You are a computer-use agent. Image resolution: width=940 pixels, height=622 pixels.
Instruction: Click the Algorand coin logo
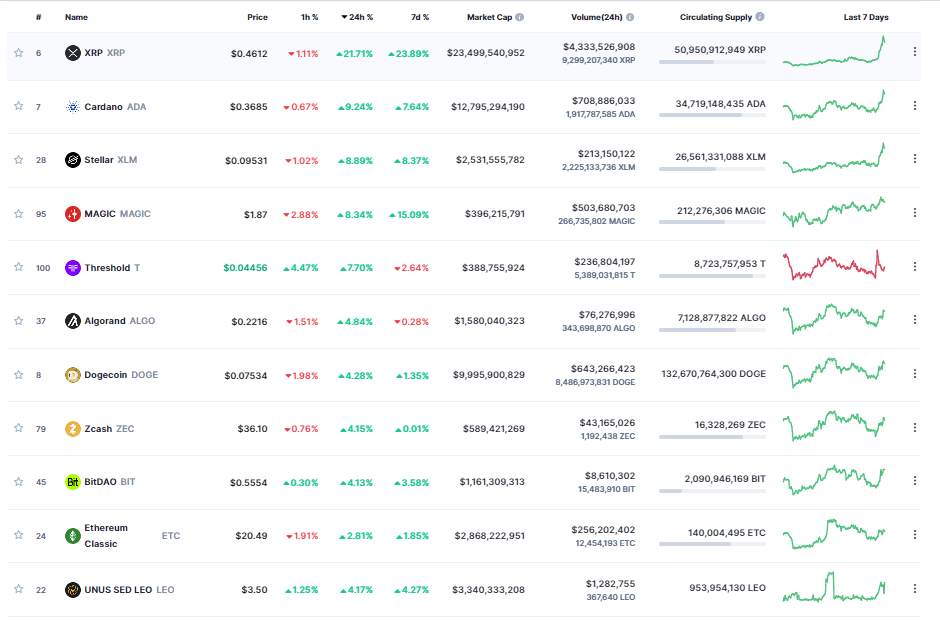73,321
